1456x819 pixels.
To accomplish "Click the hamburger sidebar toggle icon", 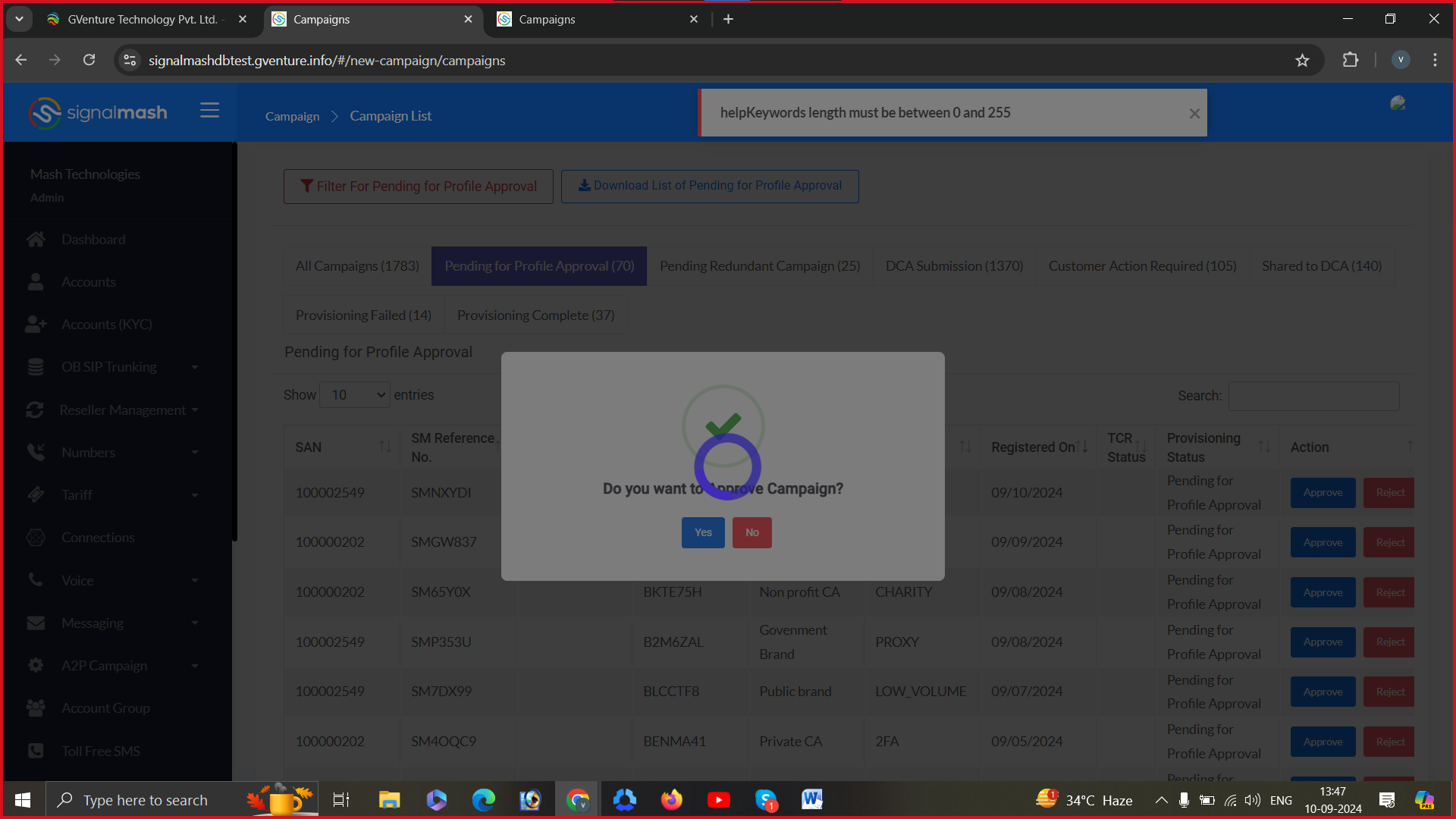I will [209, 111].
